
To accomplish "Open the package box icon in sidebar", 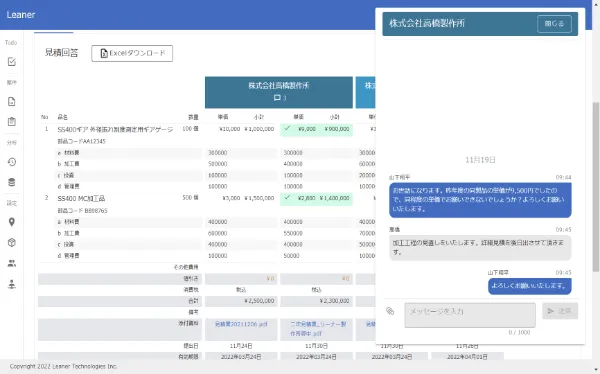I will (11, 242).
